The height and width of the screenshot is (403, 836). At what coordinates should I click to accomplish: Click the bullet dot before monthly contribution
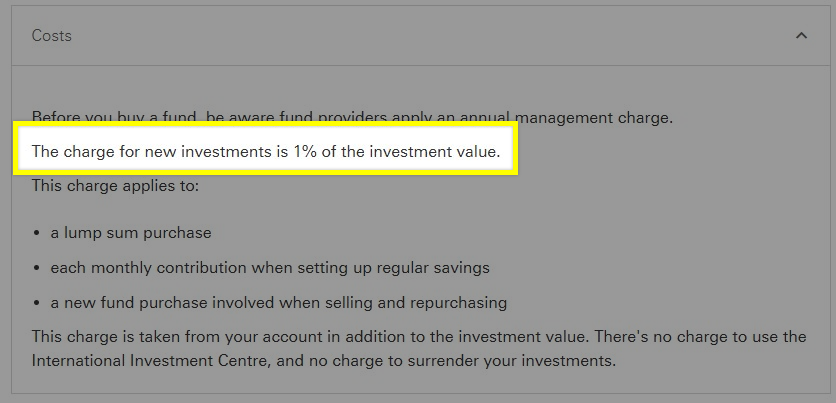[x=37, y=269]
